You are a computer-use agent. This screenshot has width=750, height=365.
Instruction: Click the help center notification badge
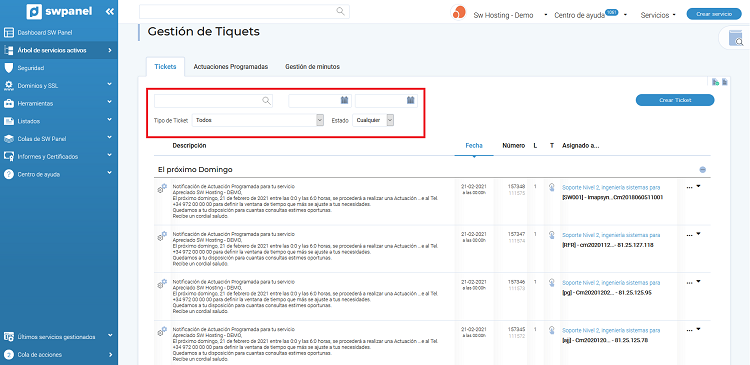[611, 12]
